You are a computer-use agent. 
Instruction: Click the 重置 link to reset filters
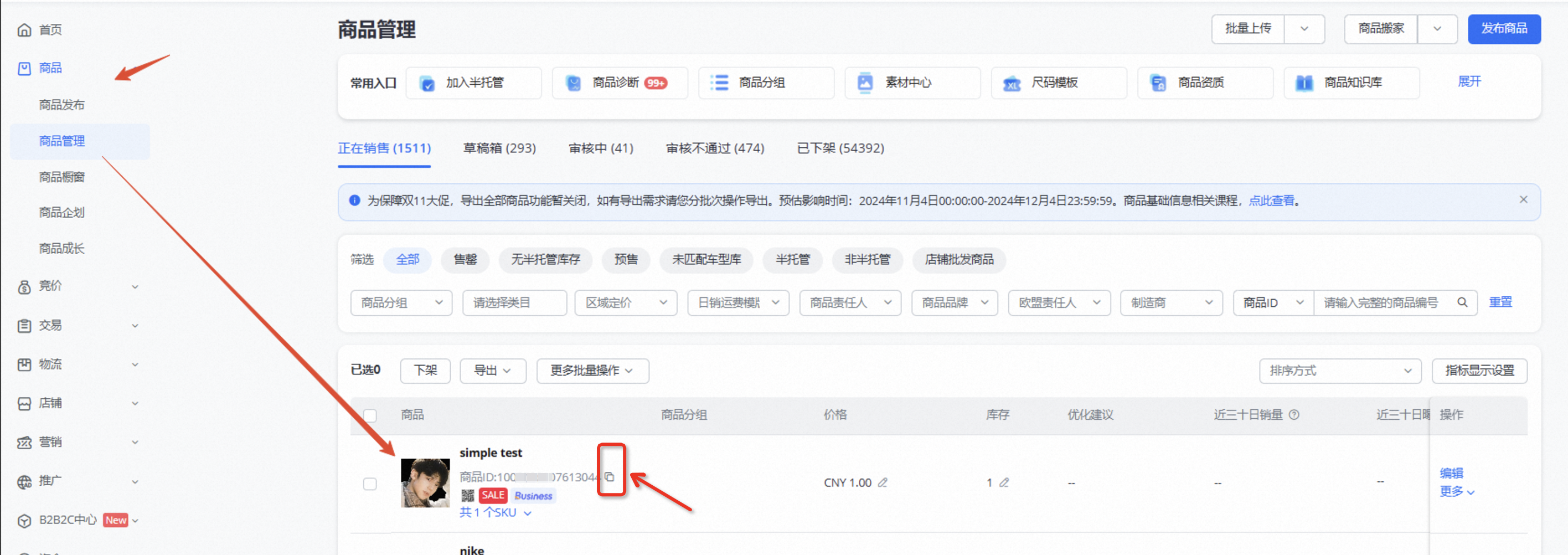[1501, 302]
